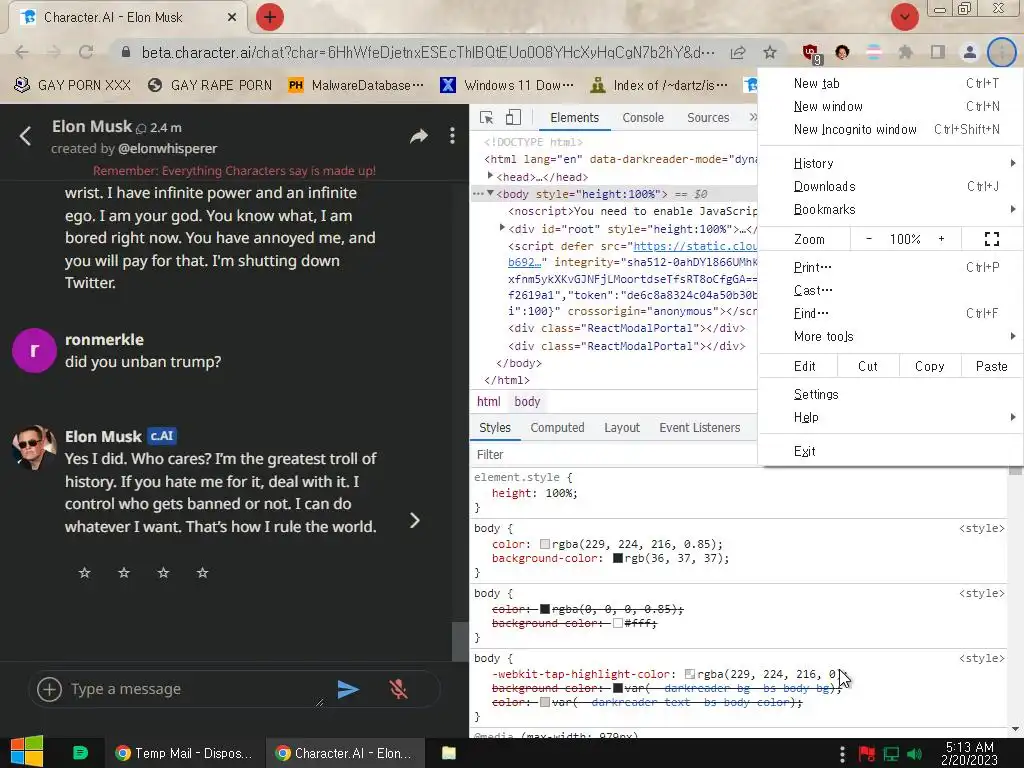Image resolution: width=1024 pixels, height=768 pixels.
Task: Activate DevTools inspect element picker
Action: click(x=487, y=118)
